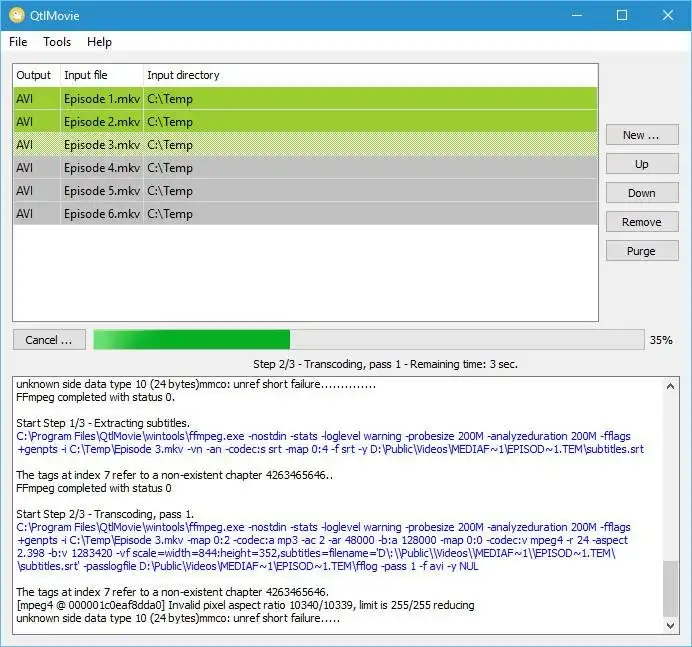Click the green transcoding progress bar
692x647 pixels.
pyautogui.click(x=369, y=340)
